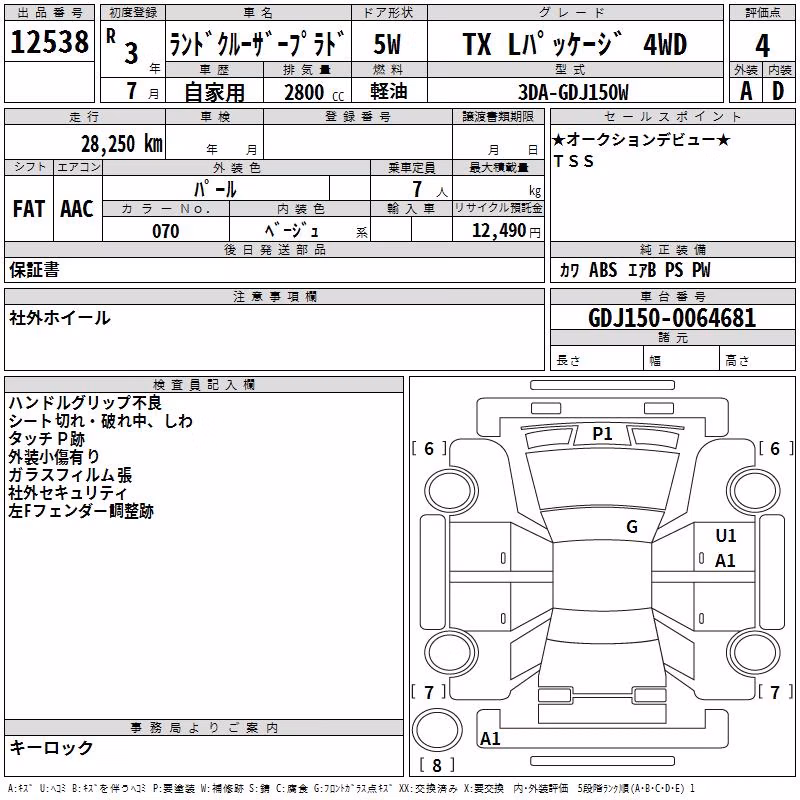Click the 検査員記入欄 header

pos(204,385)
